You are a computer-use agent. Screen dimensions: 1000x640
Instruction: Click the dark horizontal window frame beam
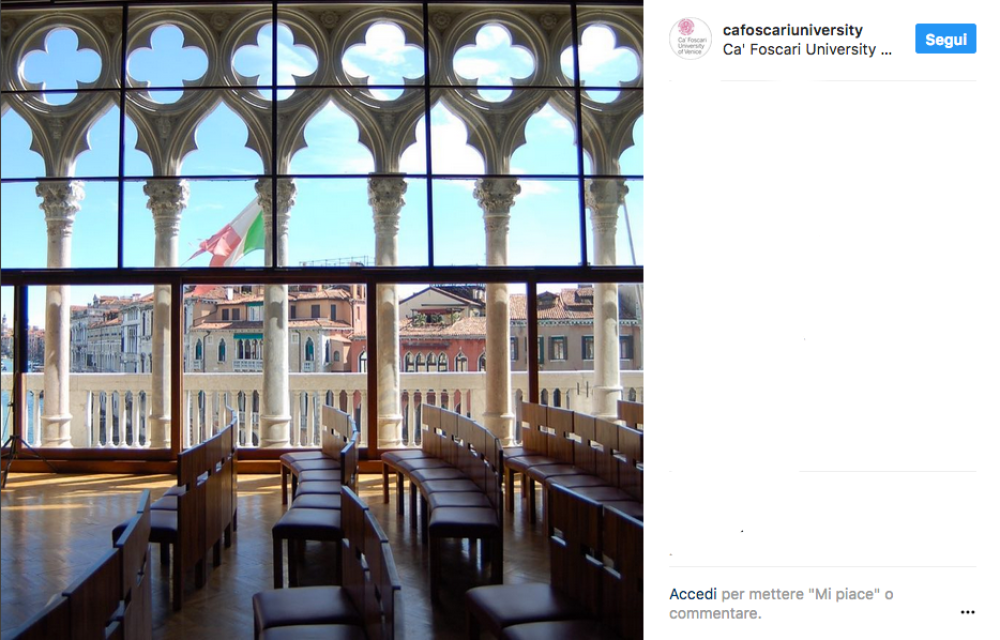pyautogui.click(x=321, y=275)
